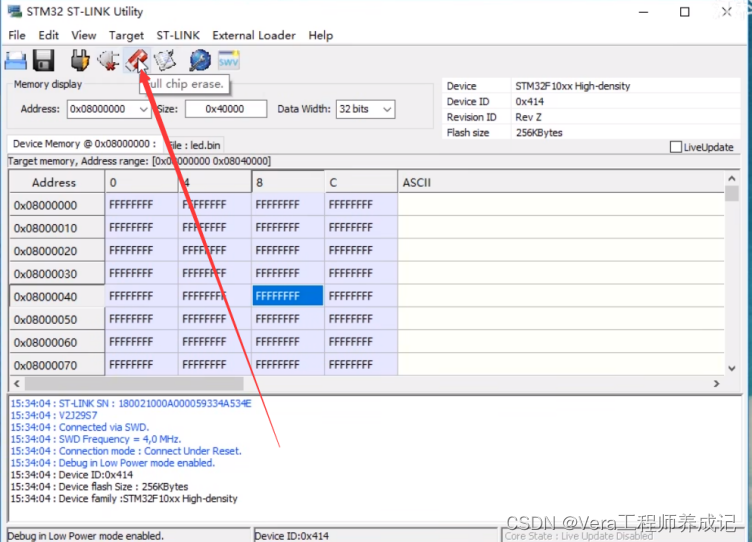The width and height of the screenshot is (752, 542).
Task: Select the highlighted FFFFFFFF cell at 0x08000040
Action: pos(288,296)
